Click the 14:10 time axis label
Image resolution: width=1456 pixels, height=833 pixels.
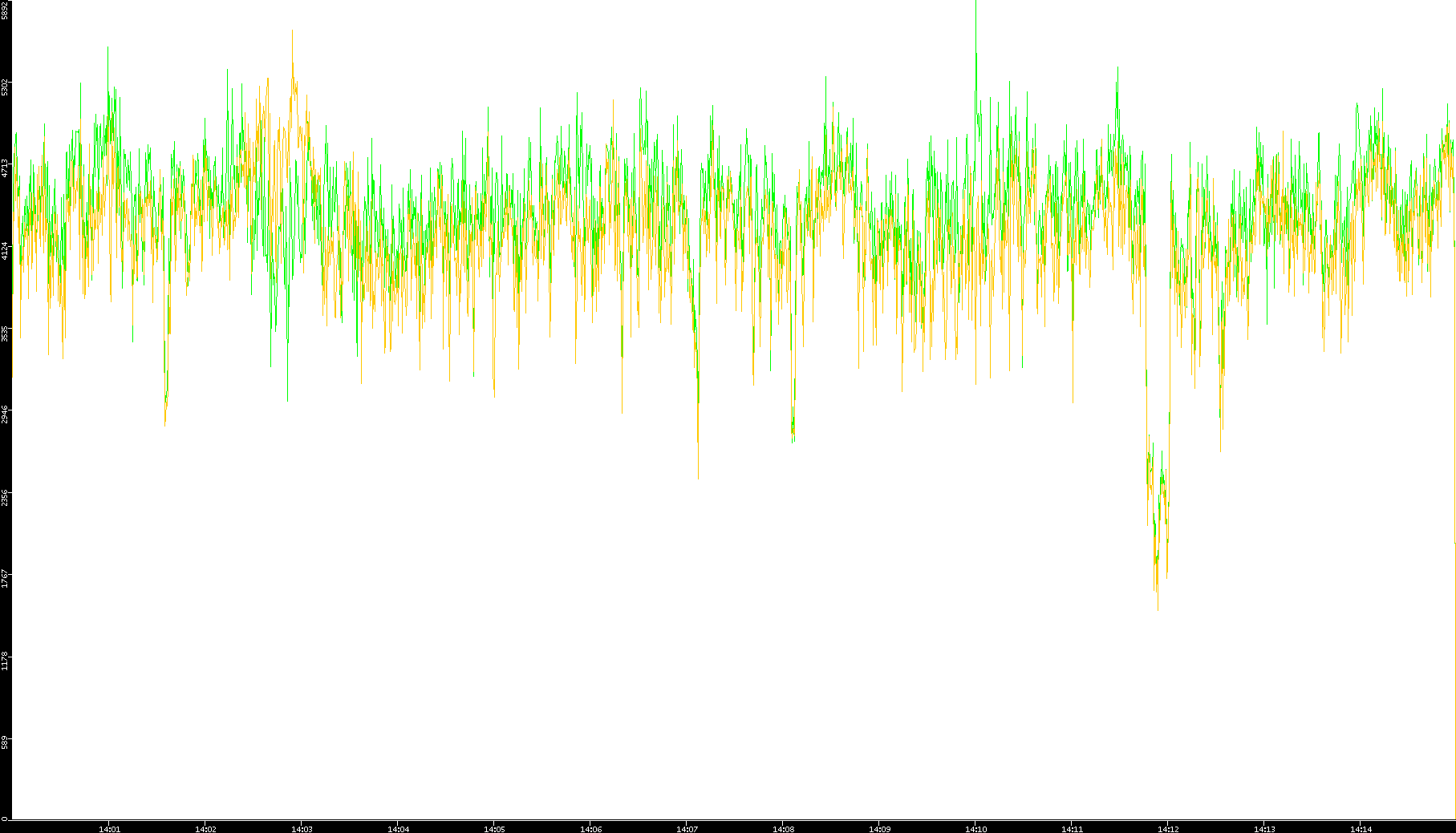975,828
